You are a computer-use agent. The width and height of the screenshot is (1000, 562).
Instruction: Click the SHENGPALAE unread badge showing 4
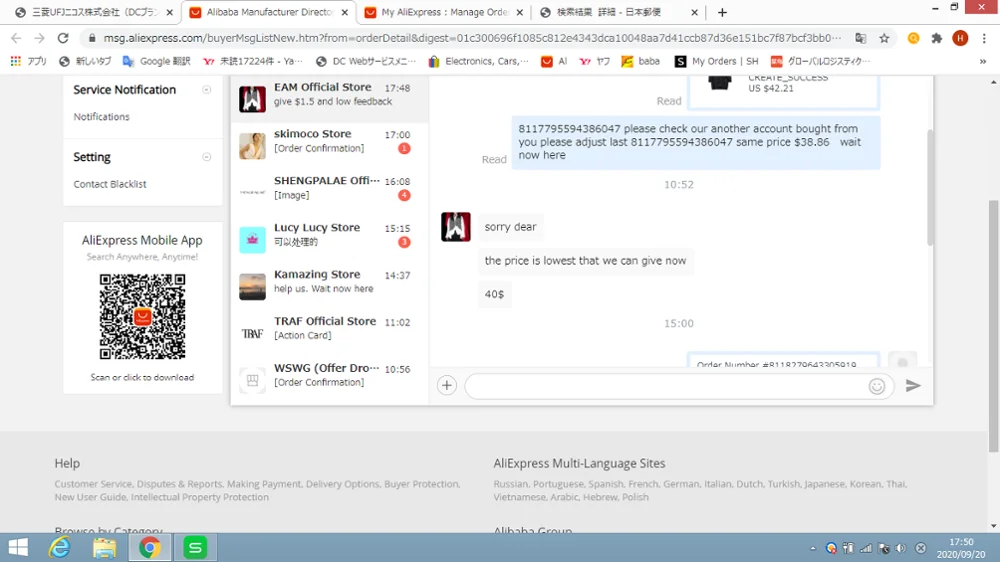click(404, 195)
